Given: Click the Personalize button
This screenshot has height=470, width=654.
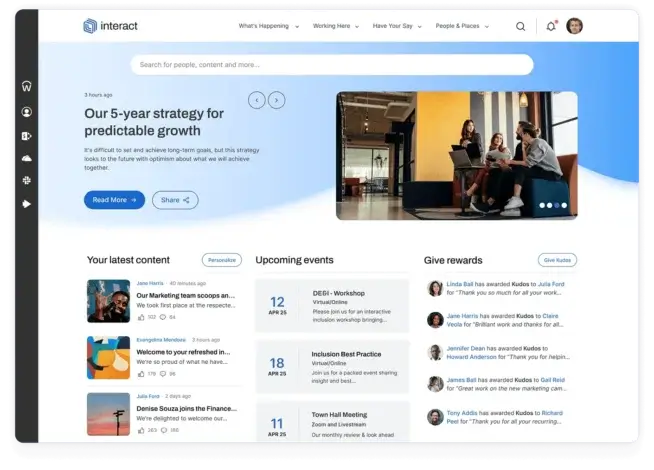Looking at the screenshot, I should 222,260.
